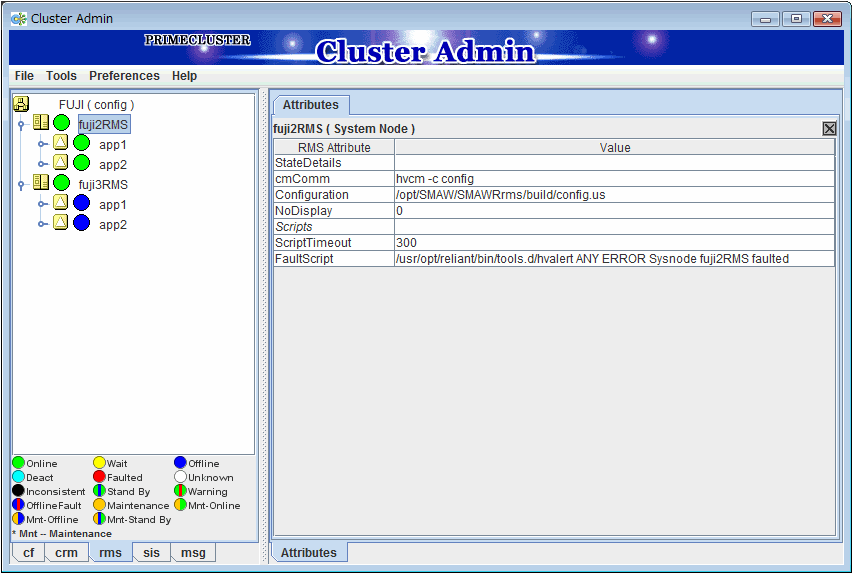Open the File menu

[24, 76]
